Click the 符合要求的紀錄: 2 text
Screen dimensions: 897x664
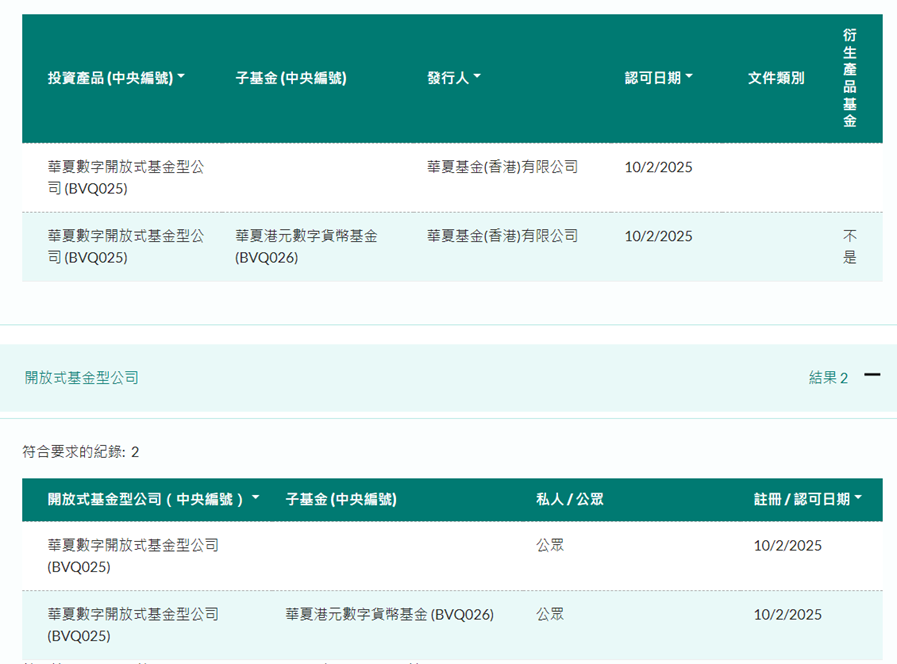pos(81,452)
